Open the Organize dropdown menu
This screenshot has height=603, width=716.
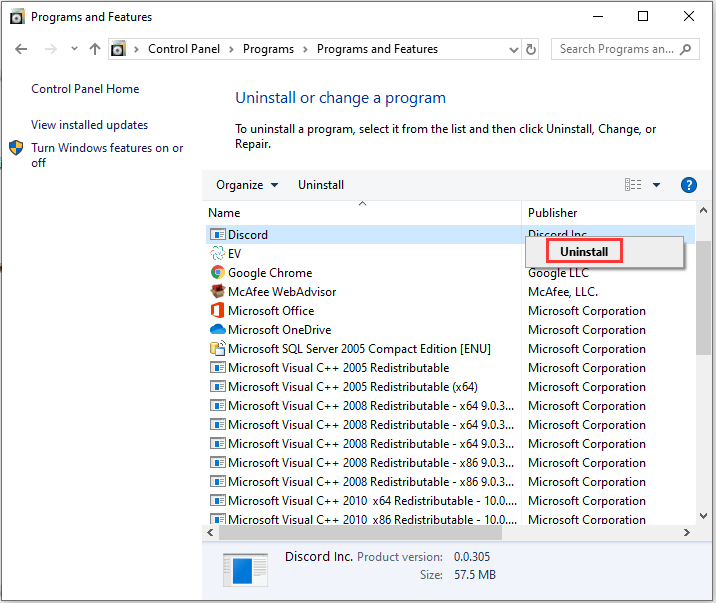coord(247,185)
